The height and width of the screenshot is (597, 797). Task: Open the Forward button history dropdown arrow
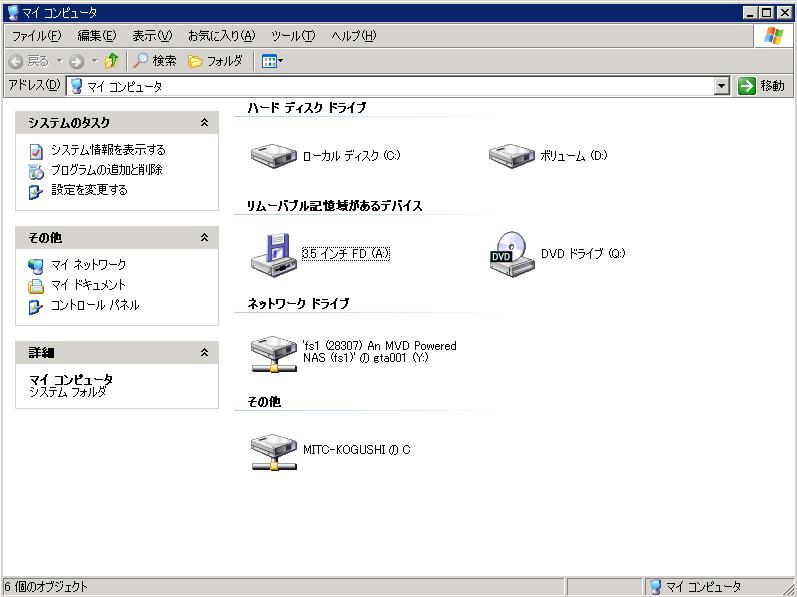point(94,61)
